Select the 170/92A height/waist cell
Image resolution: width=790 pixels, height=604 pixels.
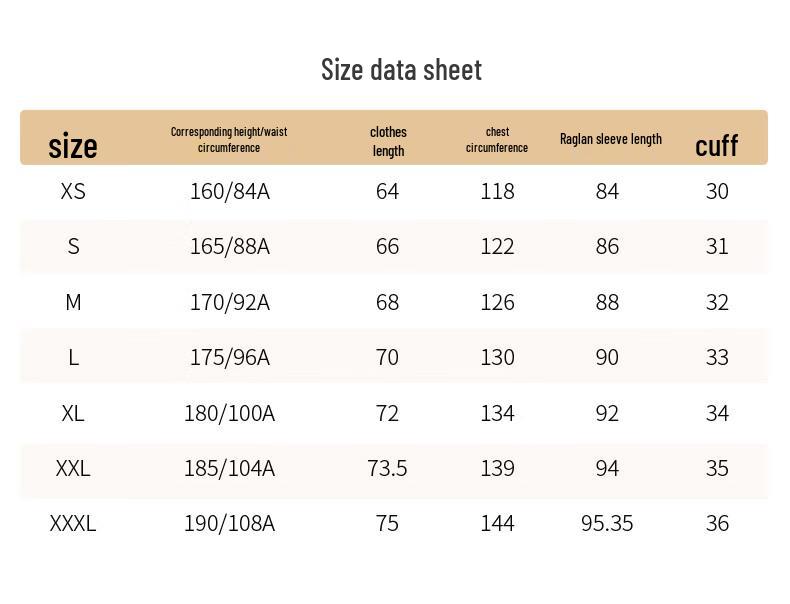pyautogui.click(x=230, y=302)
